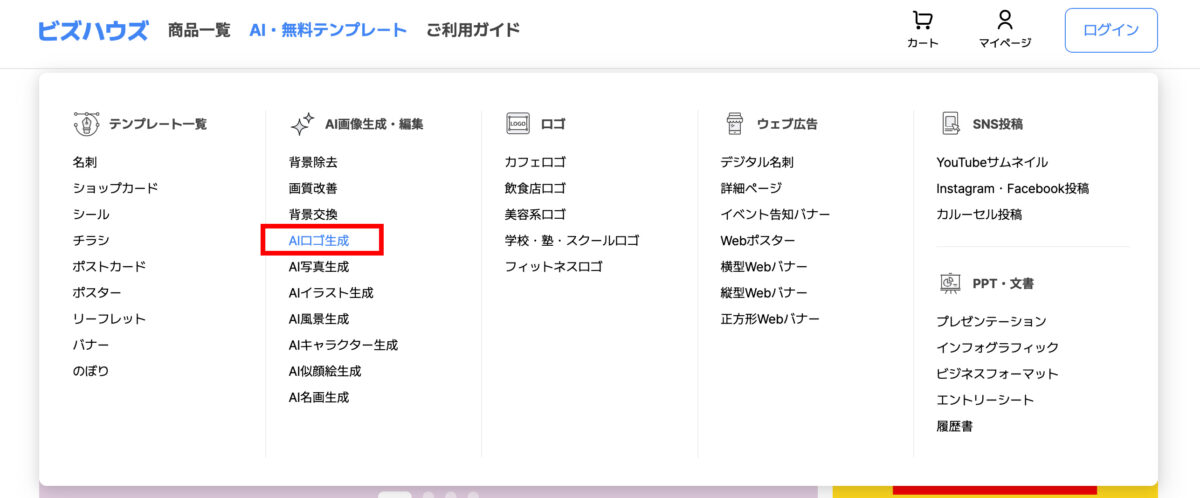
Task: Select チラシ template
Action: click(91, 240)
